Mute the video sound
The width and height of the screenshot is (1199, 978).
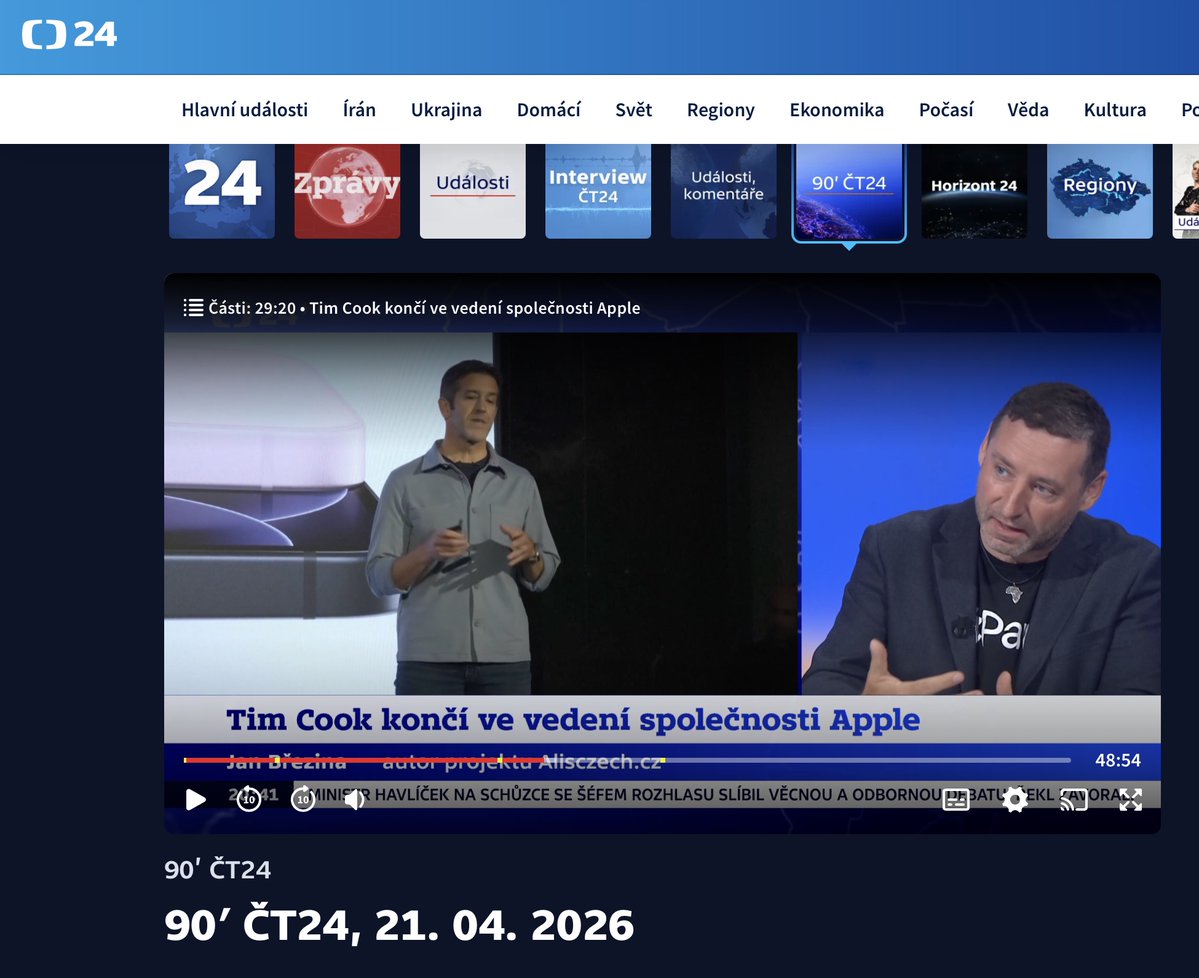pos(354,800)
